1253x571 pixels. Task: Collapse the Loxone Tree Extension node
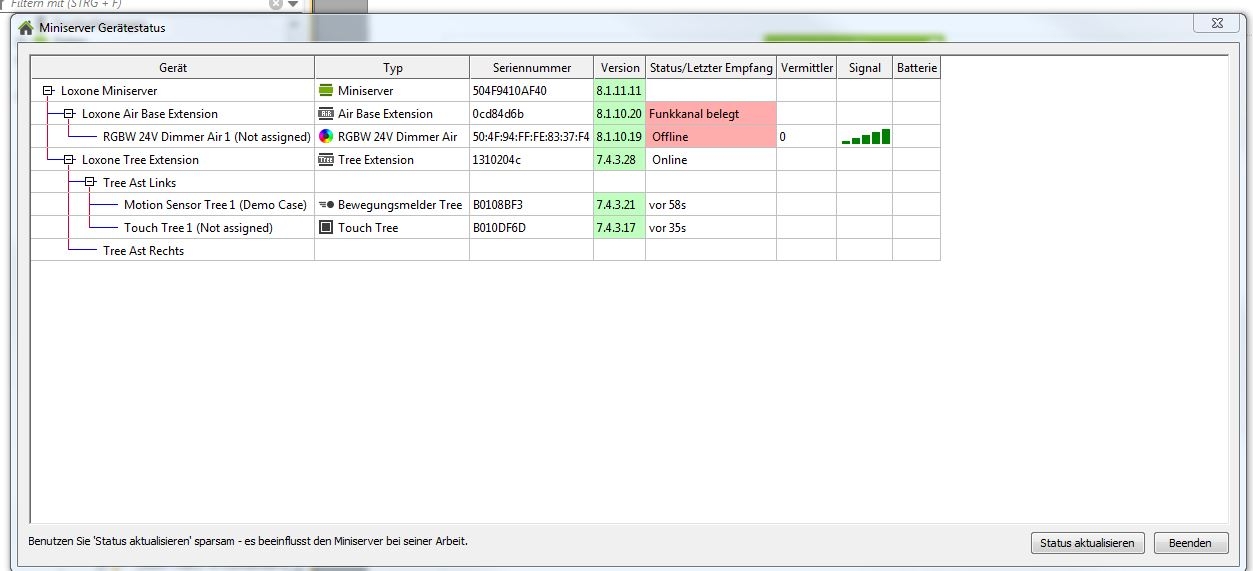tap(69, 160)
